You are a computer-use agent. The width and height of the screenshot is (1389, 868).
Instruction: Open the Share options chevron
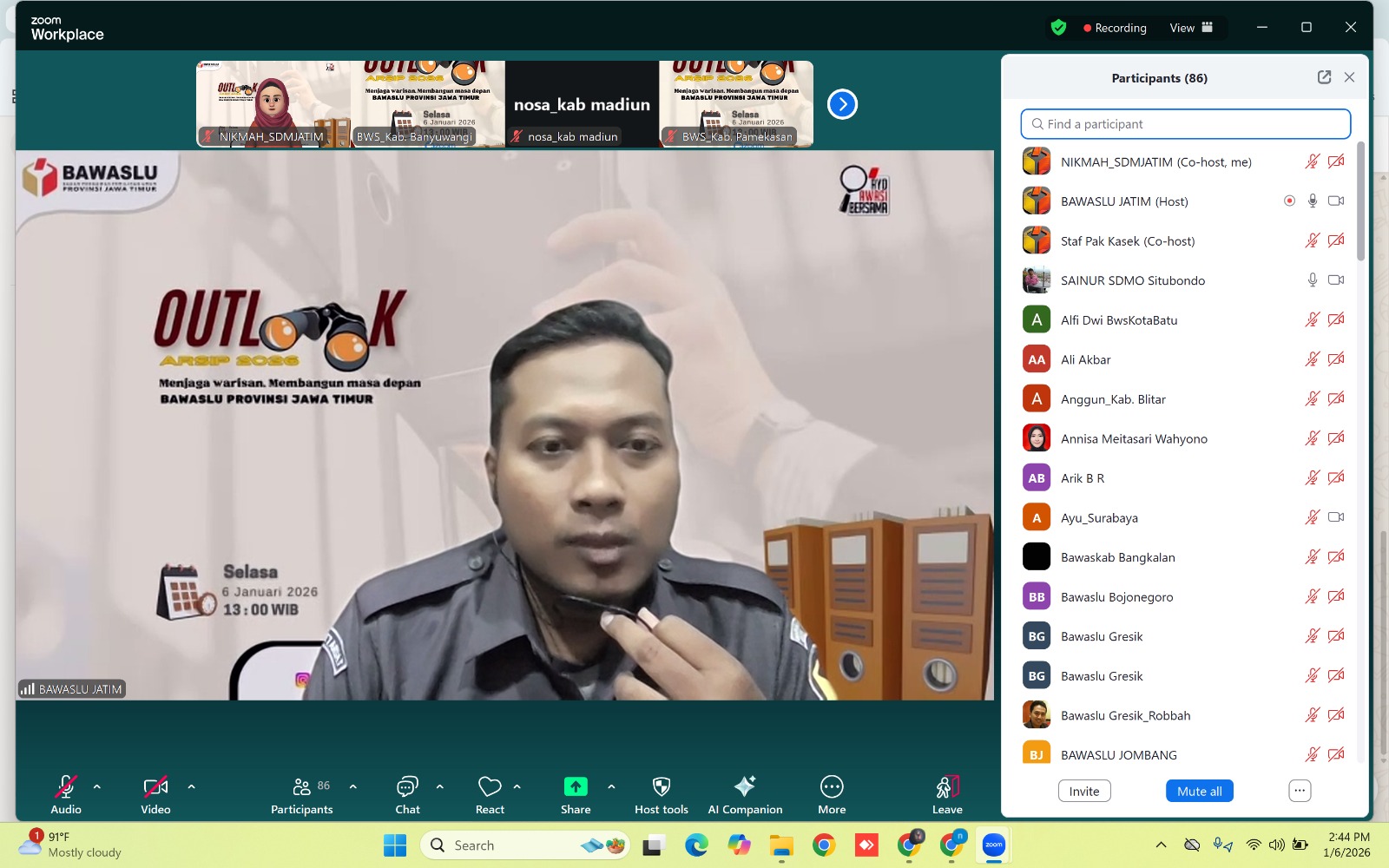pyautogui.click(x=611, y=786)
